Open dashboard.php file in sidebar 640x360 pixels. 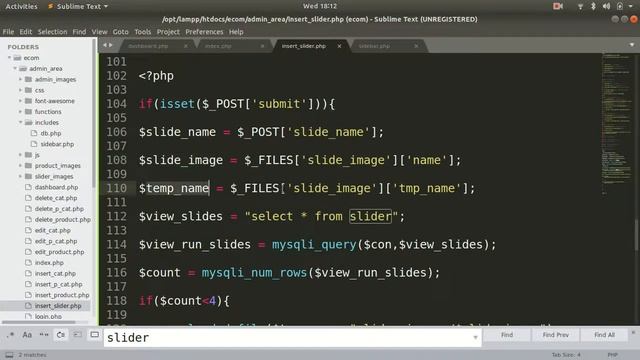coord(56,187)
